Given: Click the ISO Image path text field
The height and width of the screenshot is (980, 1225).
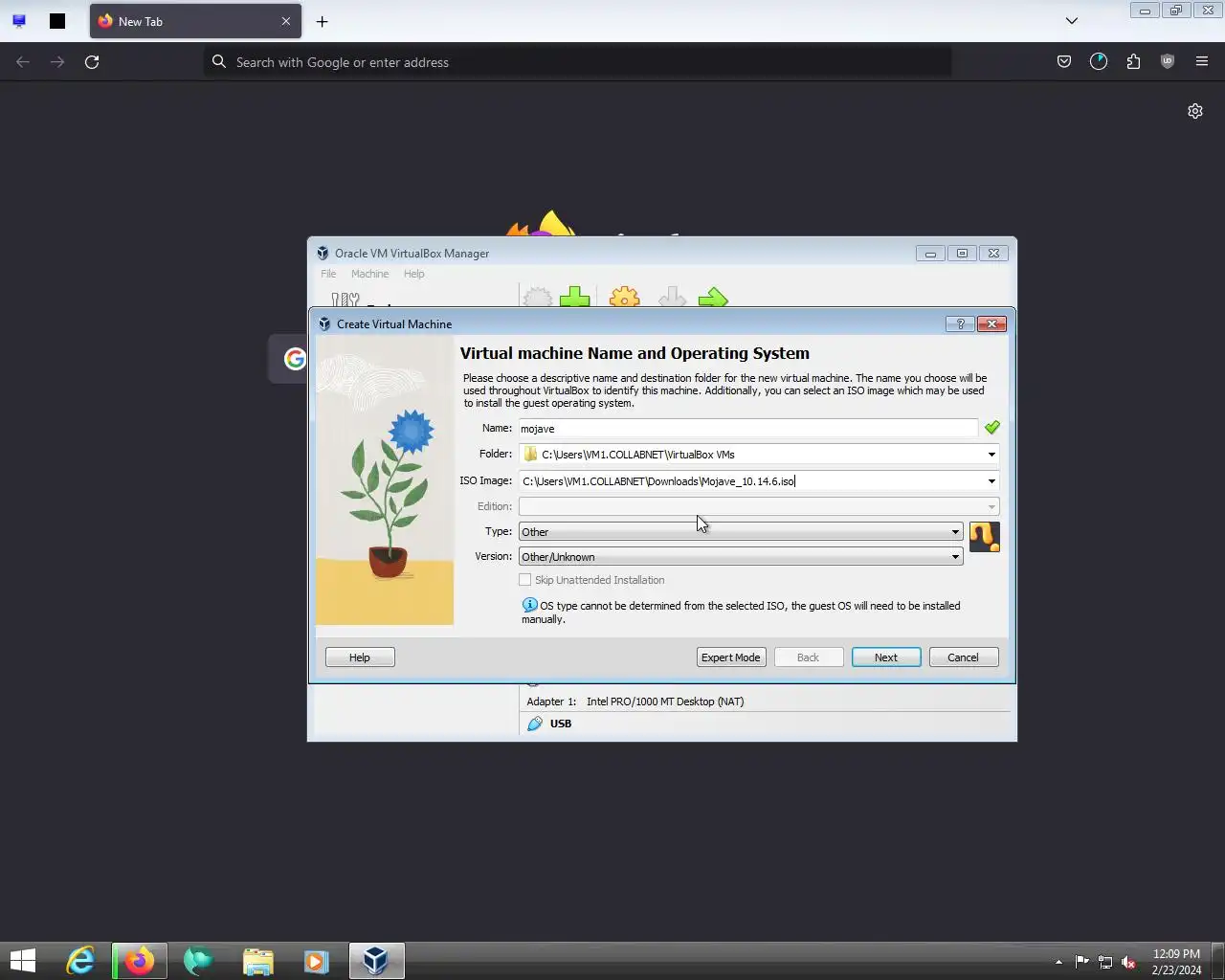Looking at the screenshot, I should [751, 481].
